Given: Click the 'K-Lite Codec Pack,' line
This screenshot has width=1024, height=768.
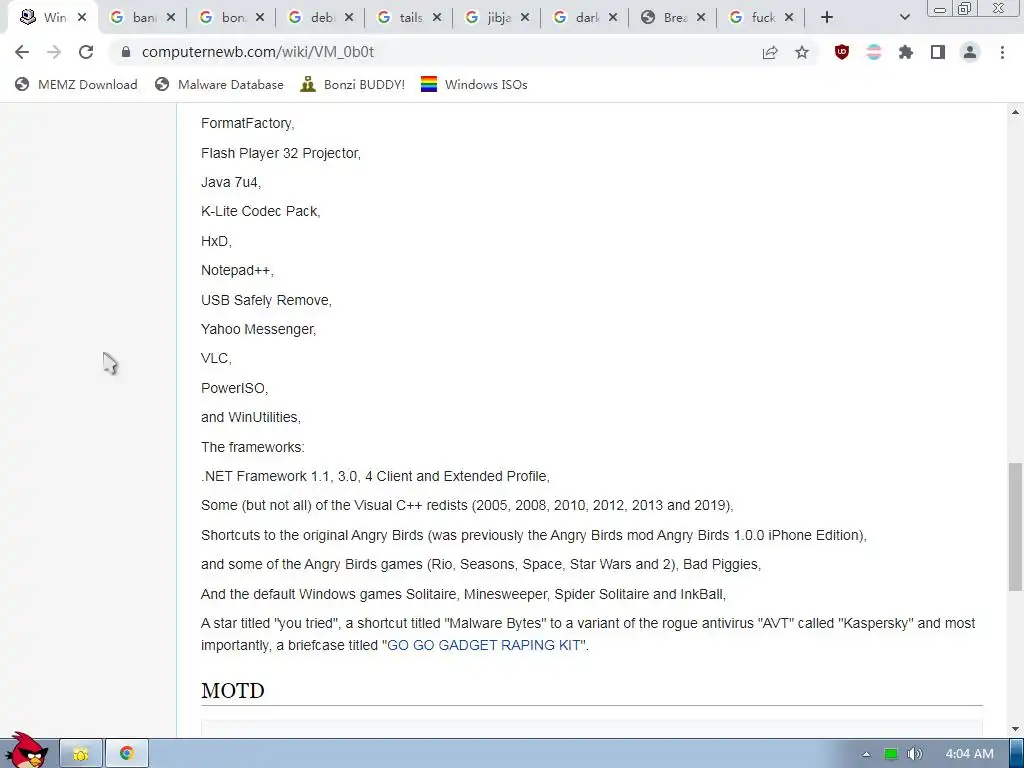Looking at the screenshot, I should click(x=261, y=212).
